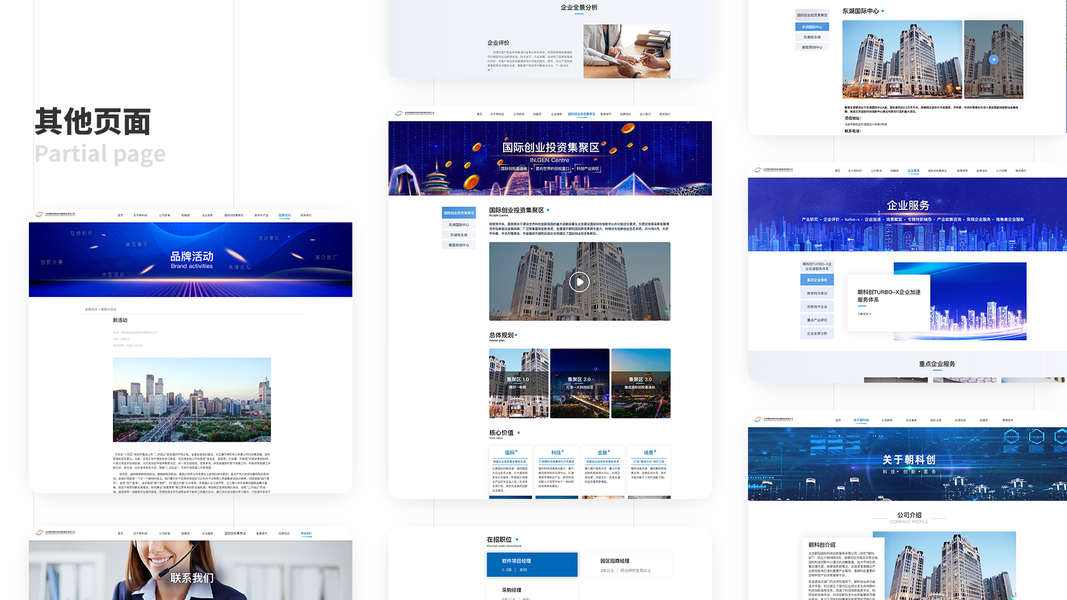The image size is (1067, 600).
Task: Click the 在招职位 section heading
Action: point(499,539)
